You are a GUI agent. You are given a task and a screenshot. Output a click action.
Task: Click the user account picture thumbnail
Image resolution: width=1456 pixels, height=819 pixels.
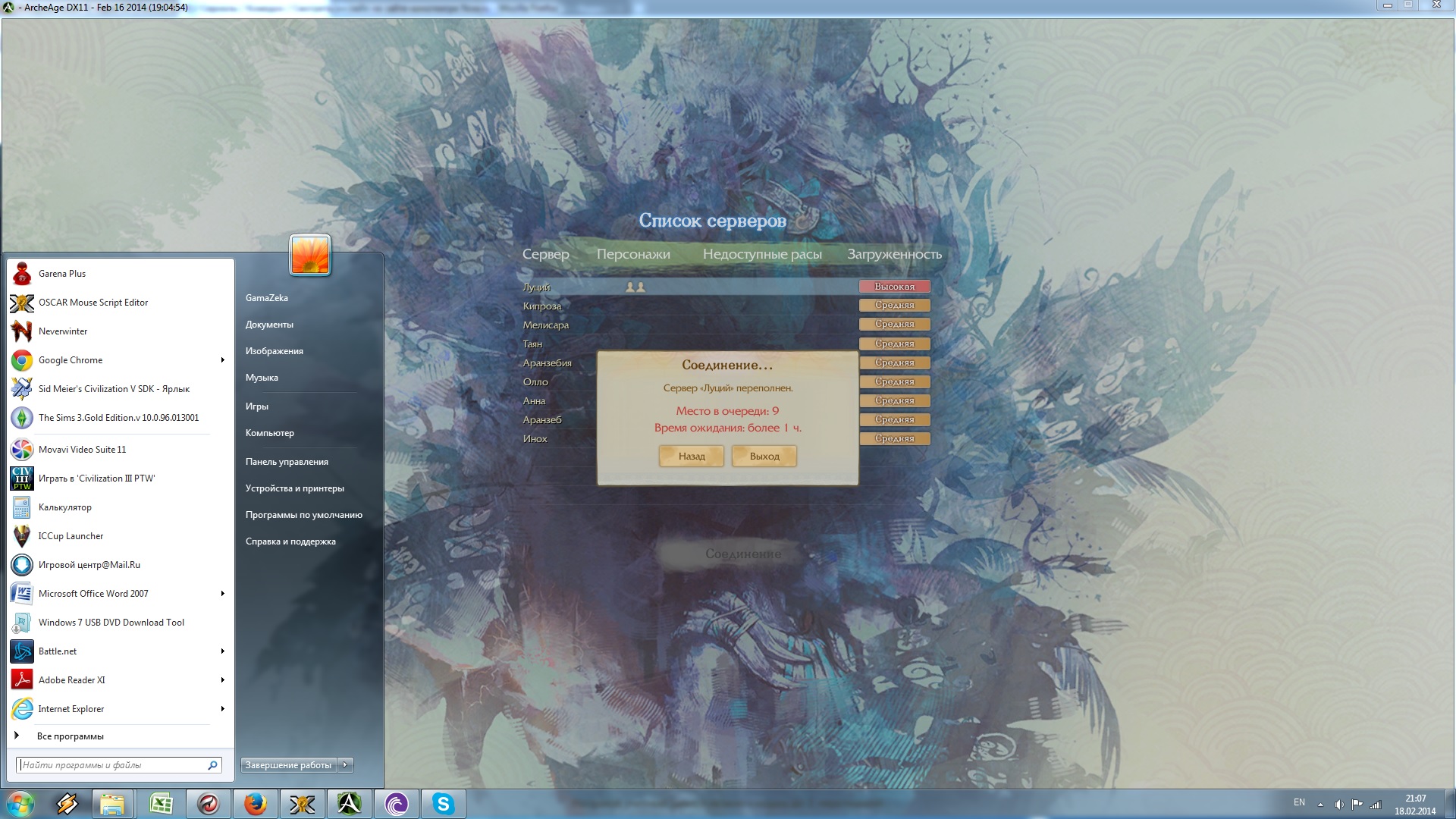coord(309,255)
